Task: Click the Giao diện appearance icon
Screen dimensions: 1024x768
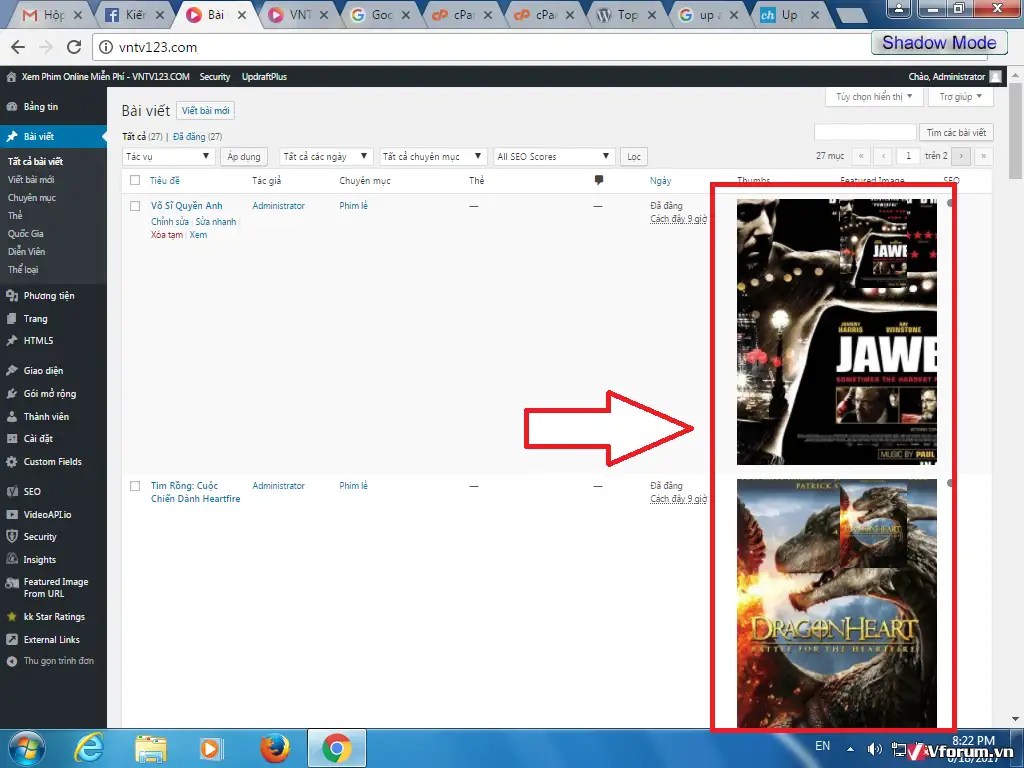Action: (x=12, y=370)
